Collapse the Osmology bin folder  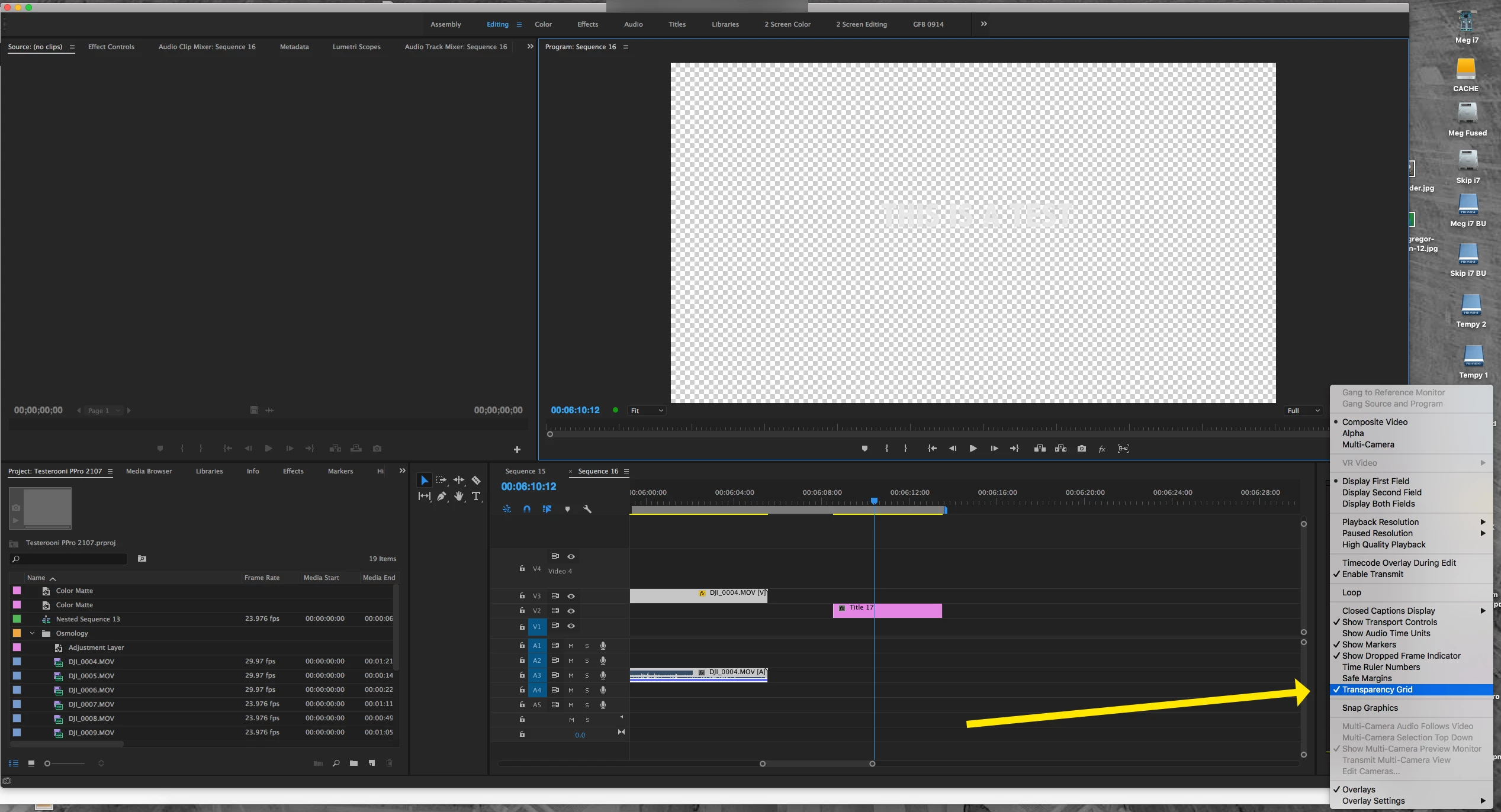pos(33,633)
